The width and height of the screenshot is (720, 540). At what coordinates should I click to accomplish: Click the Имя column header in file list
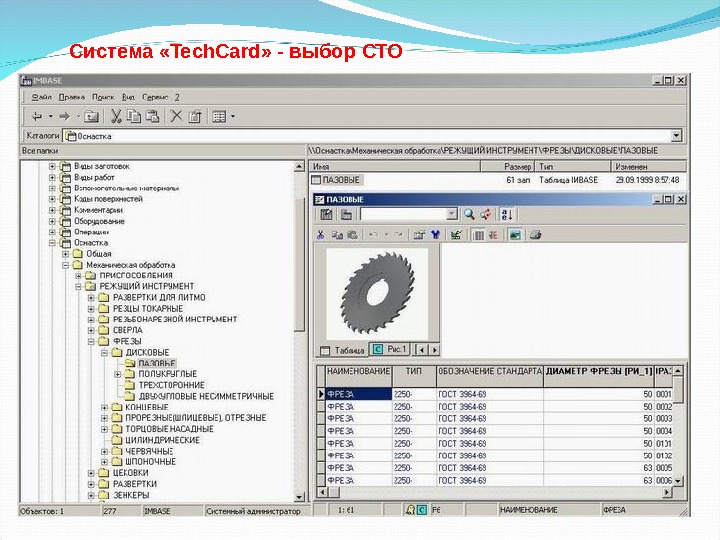point(394,167)
